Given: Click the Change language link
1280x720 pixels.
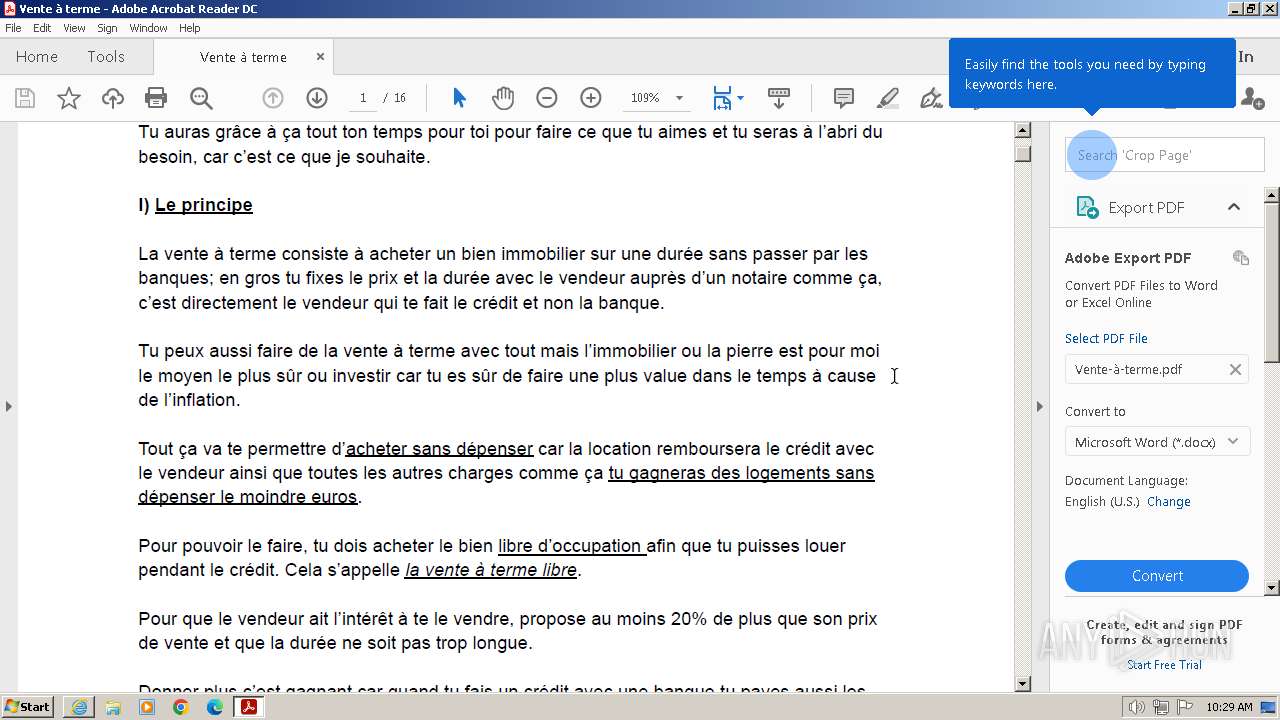Looking at the screenshot, I should coord(1168,502).
